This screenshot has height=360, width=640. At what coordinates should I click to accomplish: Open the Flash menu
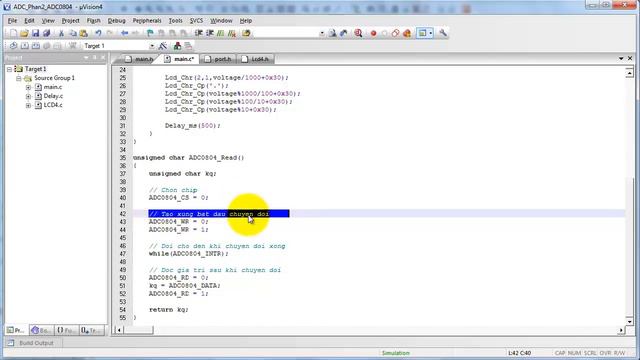[93, 20]
